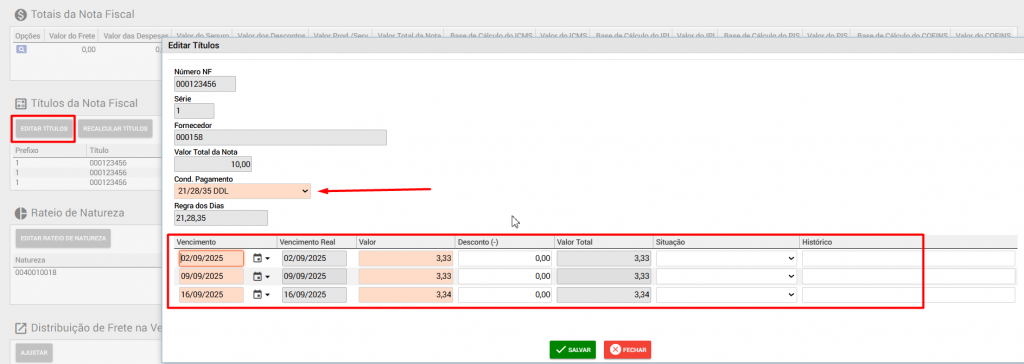Click the Vencimento field showing 09/09/2025
Screen dimensions: 1024x364
click(212, 276)
